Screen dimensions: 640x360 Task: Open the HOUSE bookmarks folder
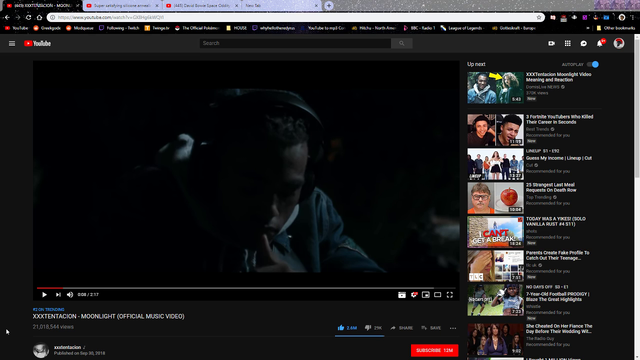click(236, 28)
